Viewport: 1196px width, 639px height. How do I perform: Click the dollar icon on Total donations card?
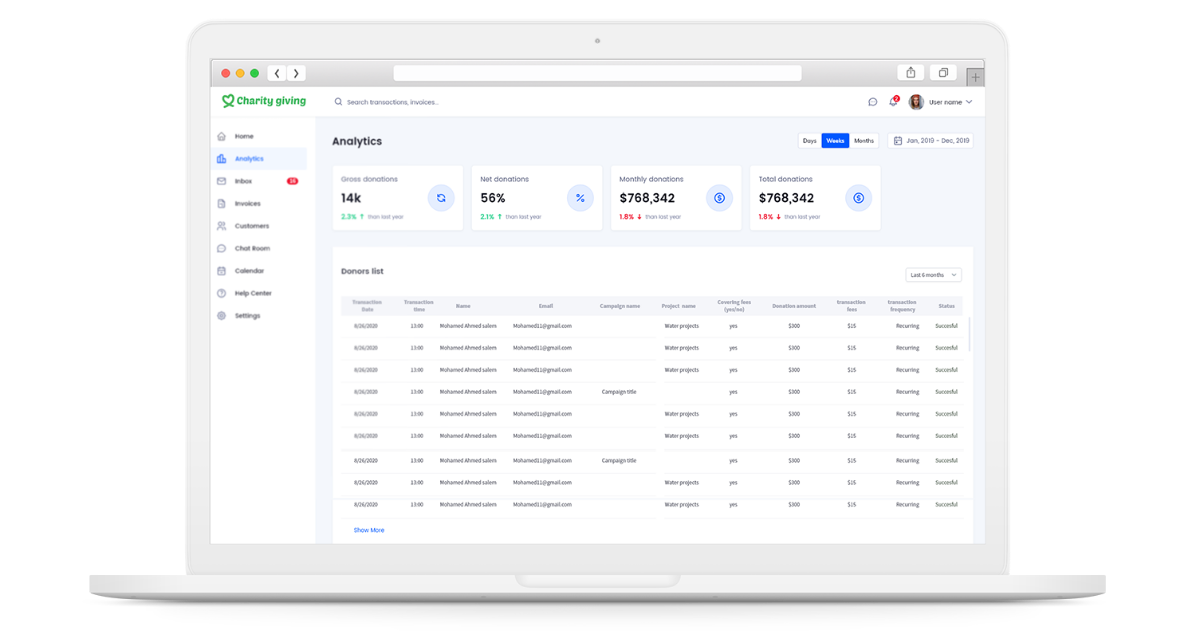point(858,198)
